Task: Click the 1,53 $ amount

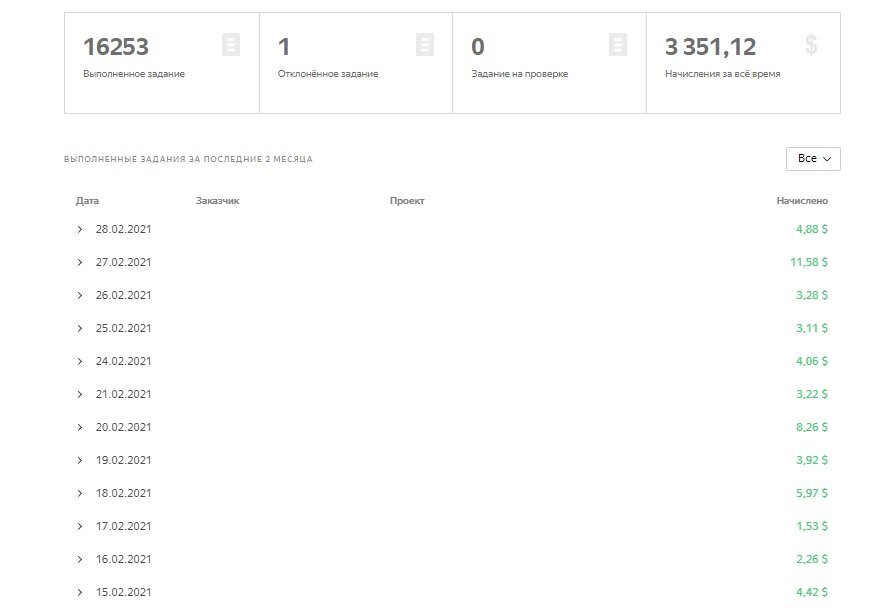Action: (x=812, y=526)
